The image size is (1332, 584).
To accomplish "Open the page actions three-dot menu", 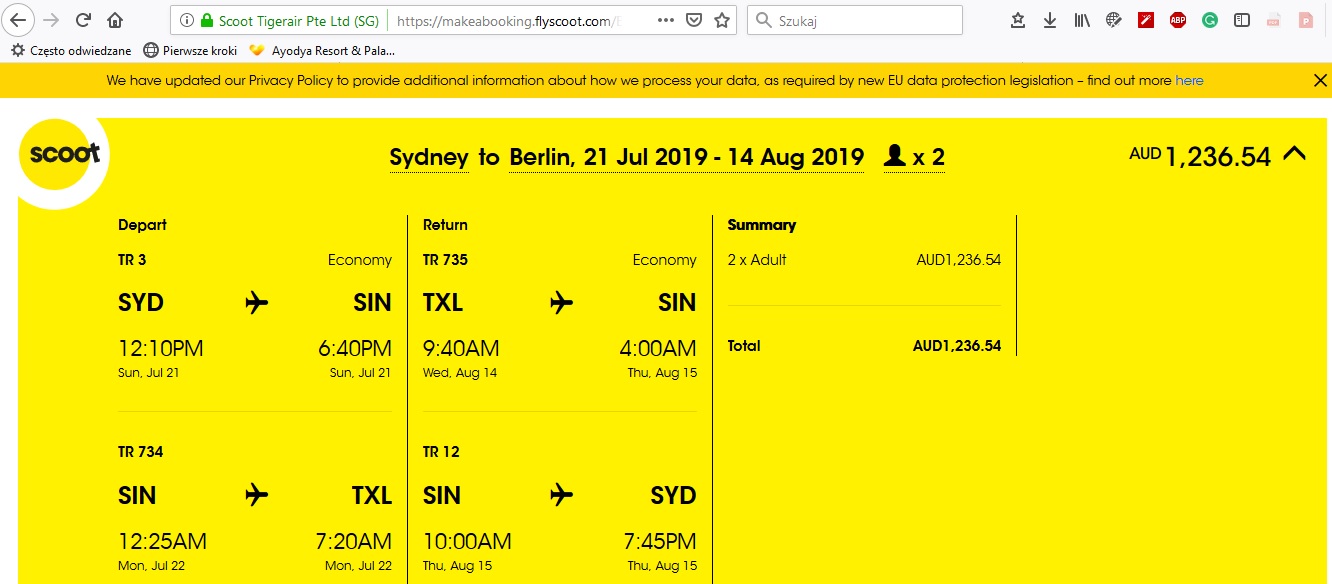I will click(665, 20).
